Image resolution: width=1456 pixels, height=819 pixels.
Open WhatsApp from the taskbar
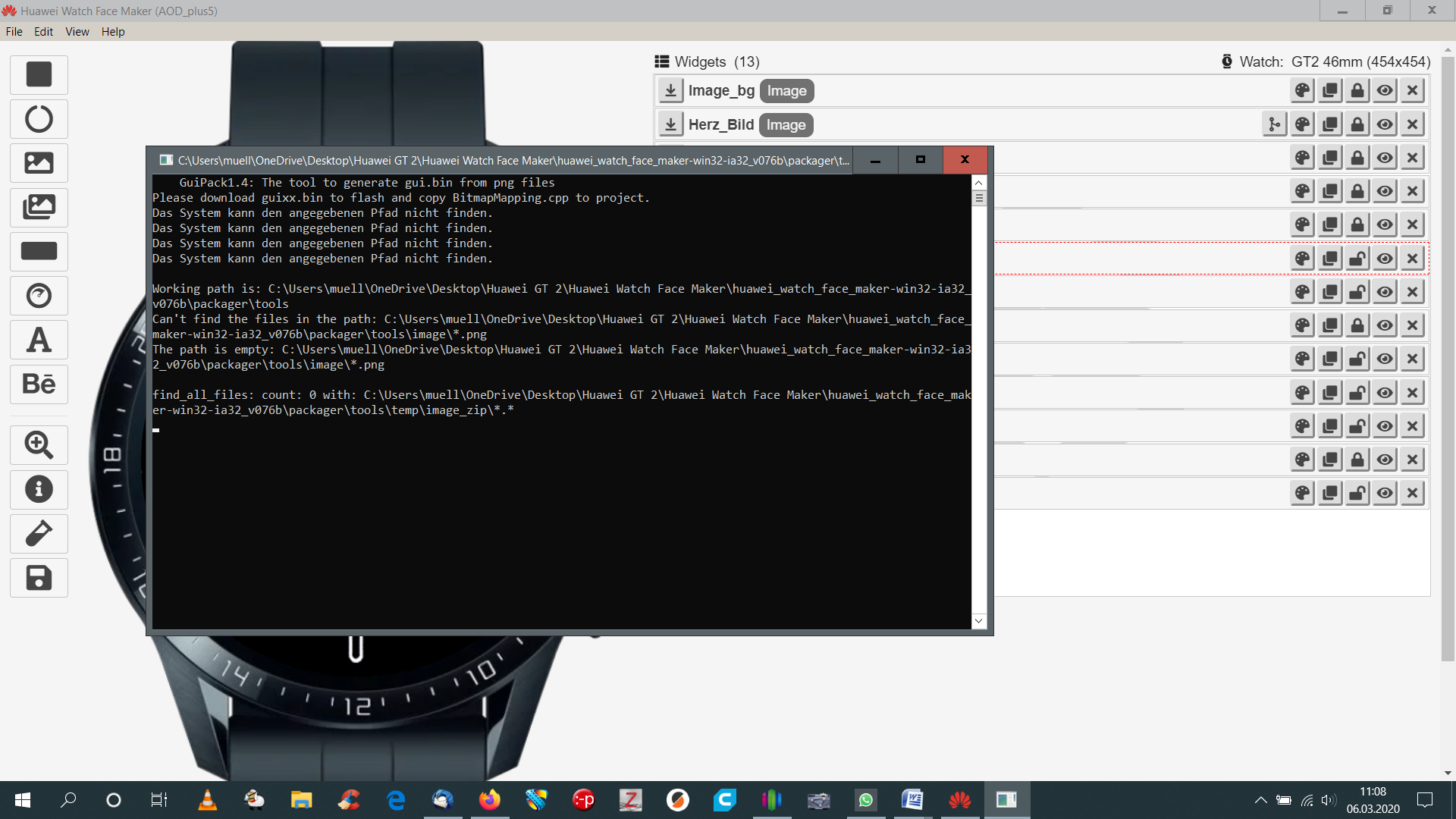865,800
